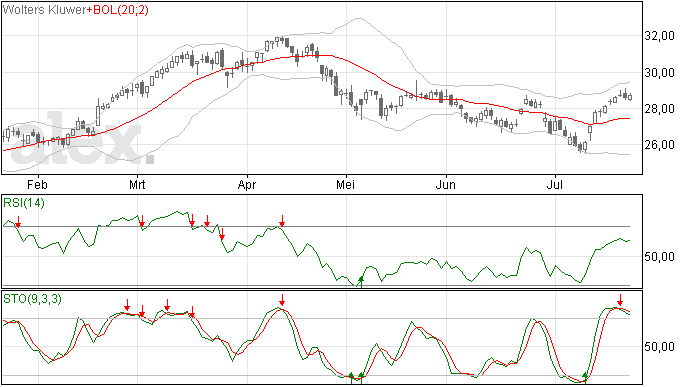Click the red sell arrow near July in STO panel
The image size is (690, 387).
(620, 300)
